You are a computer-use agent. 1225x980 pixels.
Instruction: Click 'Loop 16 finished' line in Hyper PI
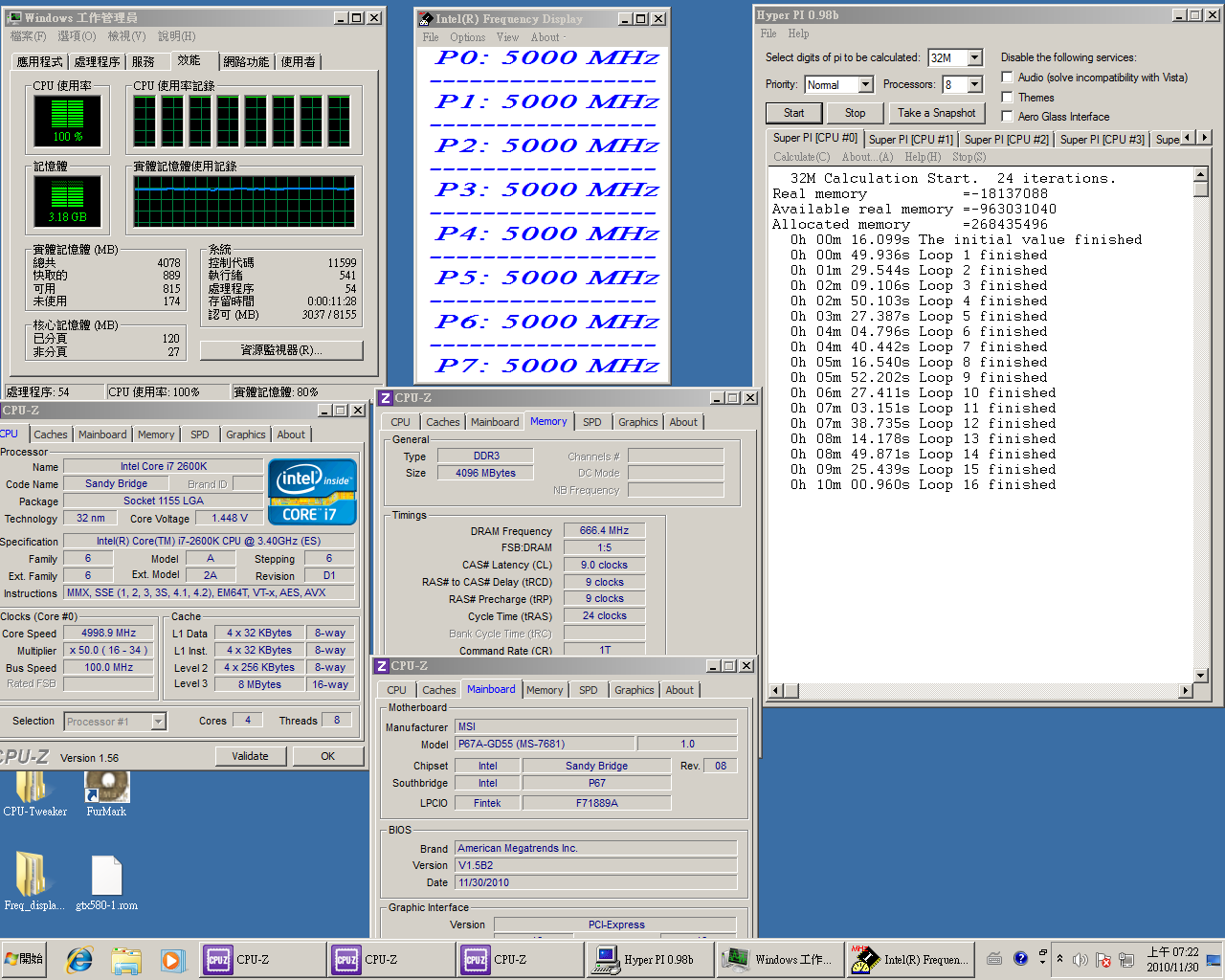(x=923, y=485)
